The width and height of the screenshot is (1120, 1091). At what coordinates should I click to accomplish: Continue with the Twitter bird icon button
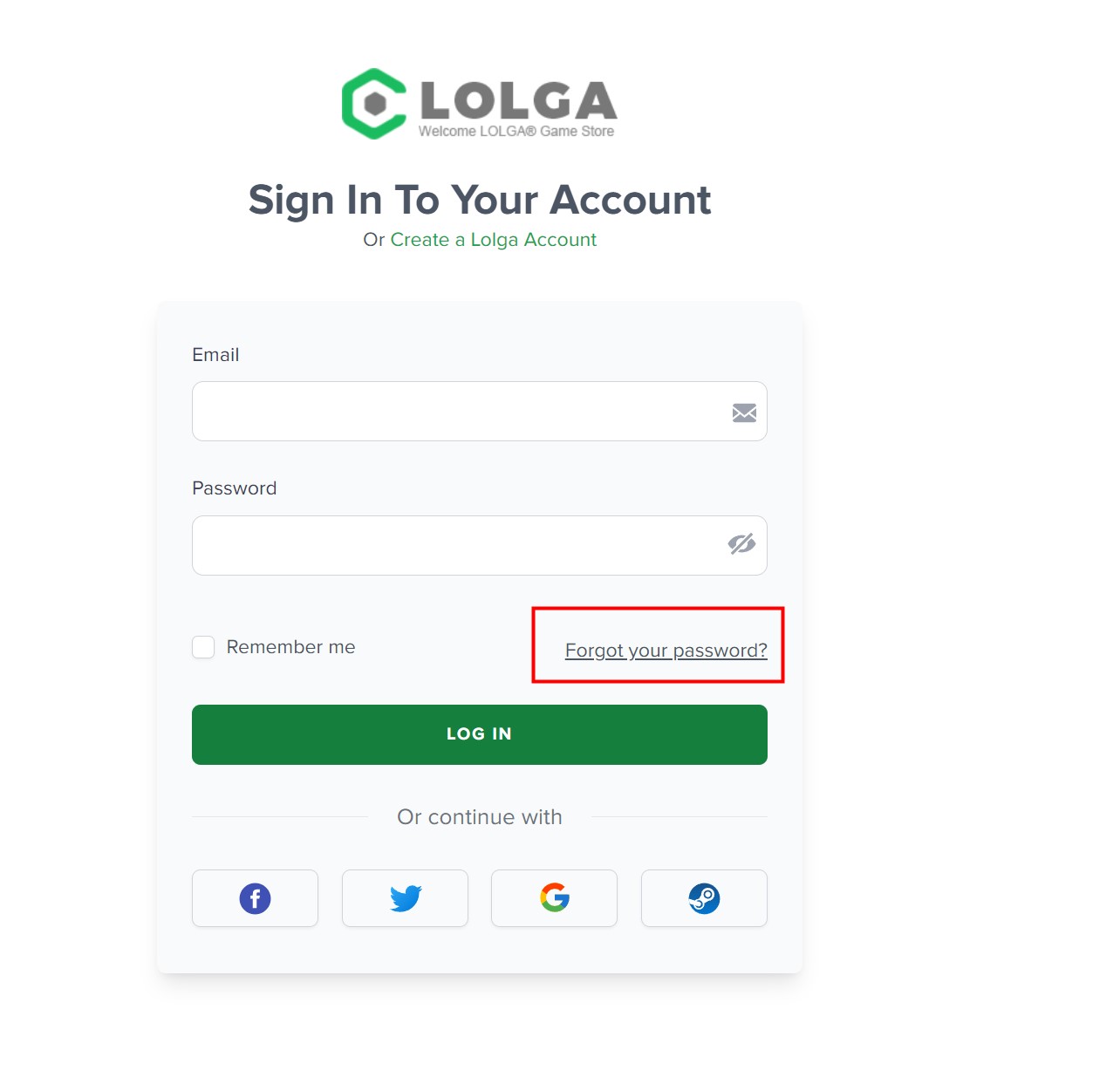405,898
